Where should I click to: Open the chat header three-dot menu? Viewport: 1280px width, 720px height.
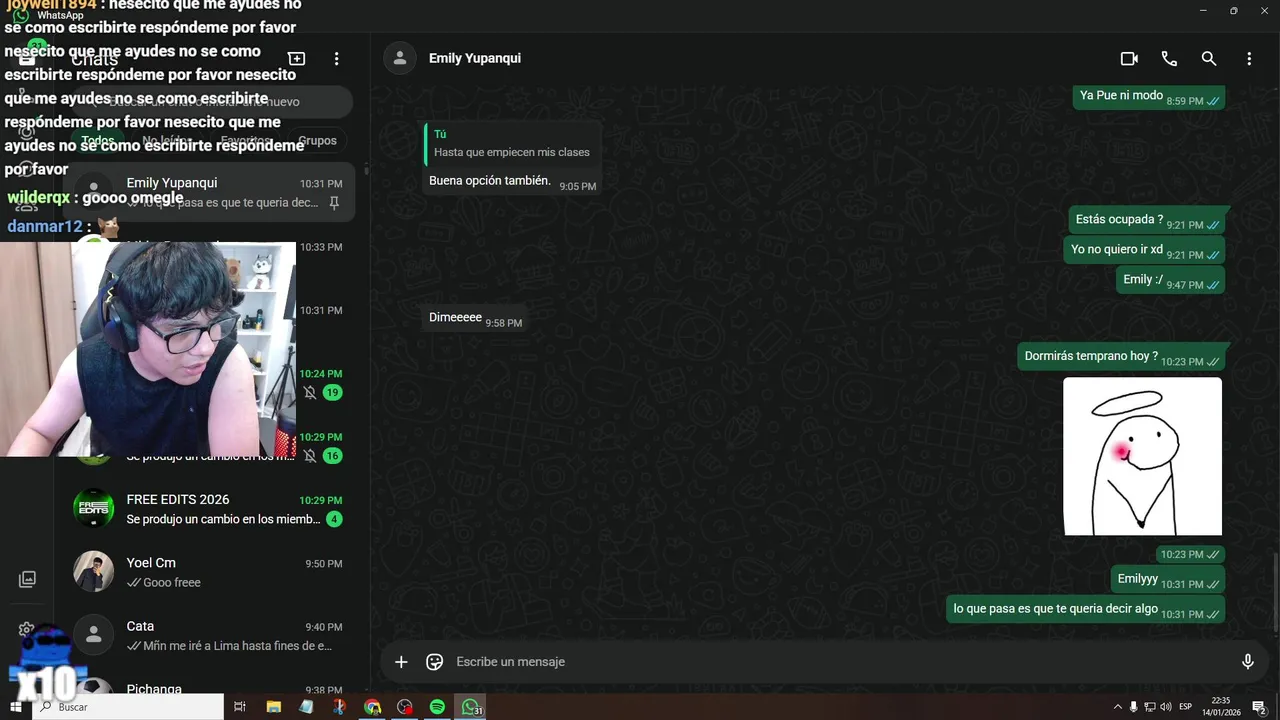pos(1249,59)
